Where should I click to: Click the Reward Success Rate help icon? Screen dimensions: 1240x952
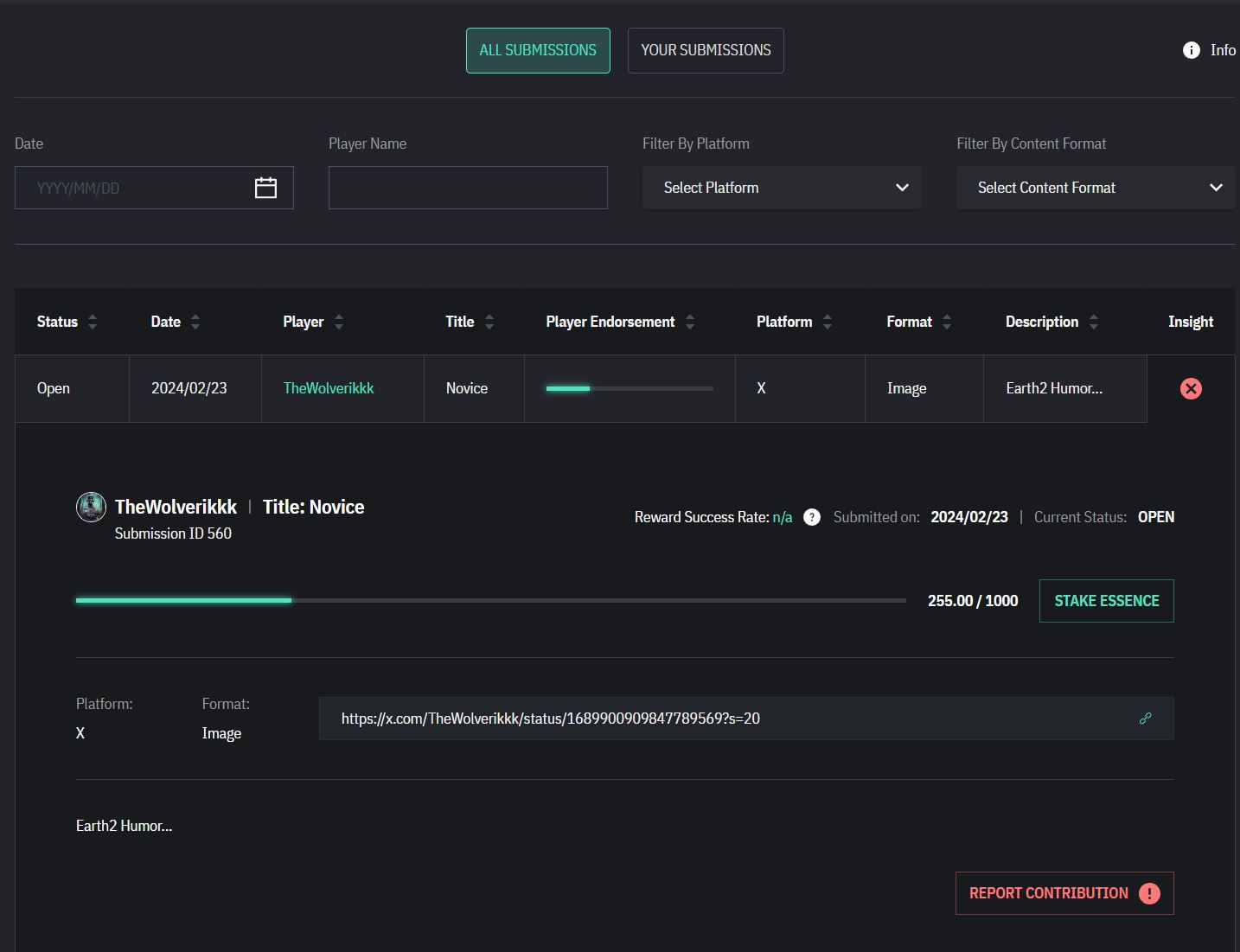point(811,517)
